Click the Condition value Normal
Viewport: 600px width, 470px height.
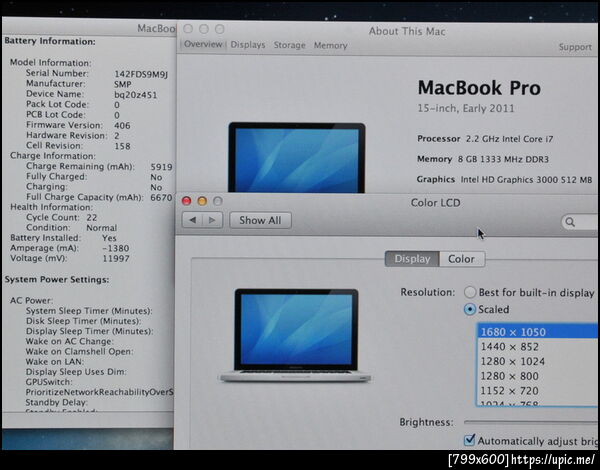coord(102,228)
